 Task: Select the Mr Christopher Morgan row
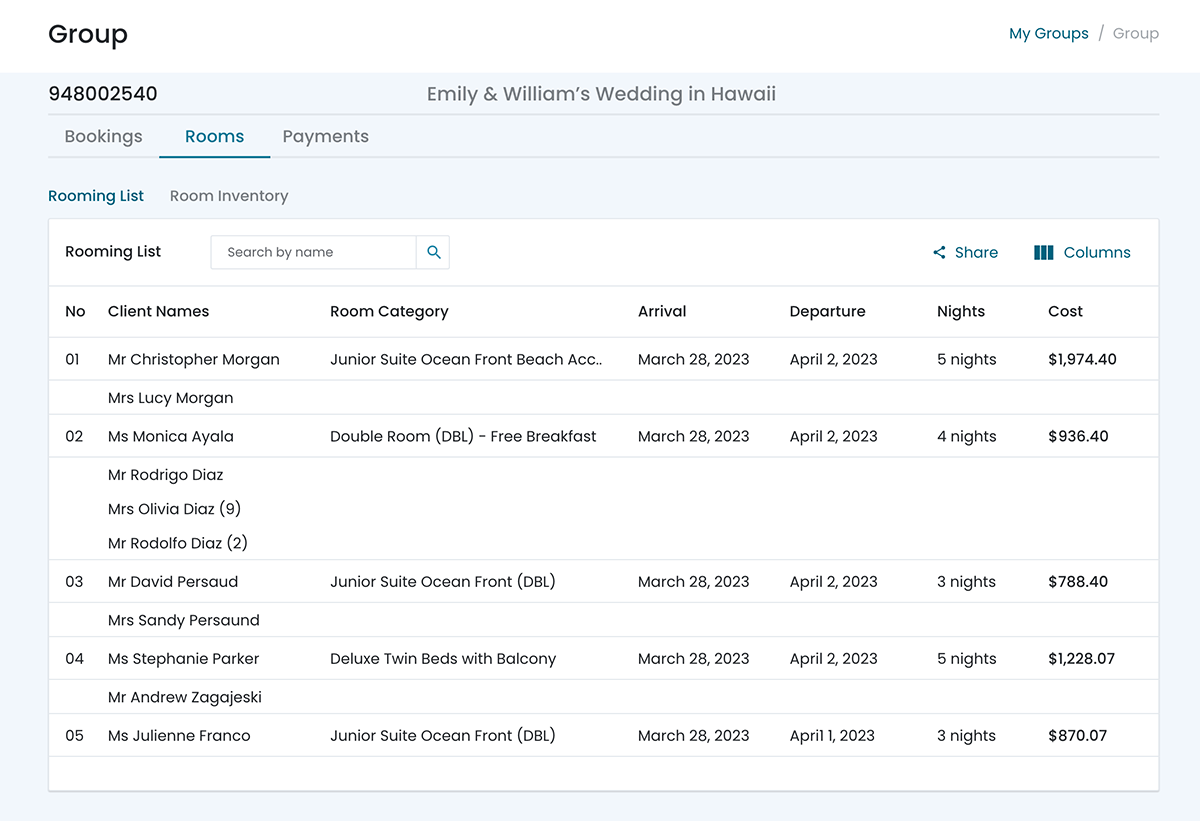tap(194, 360)
